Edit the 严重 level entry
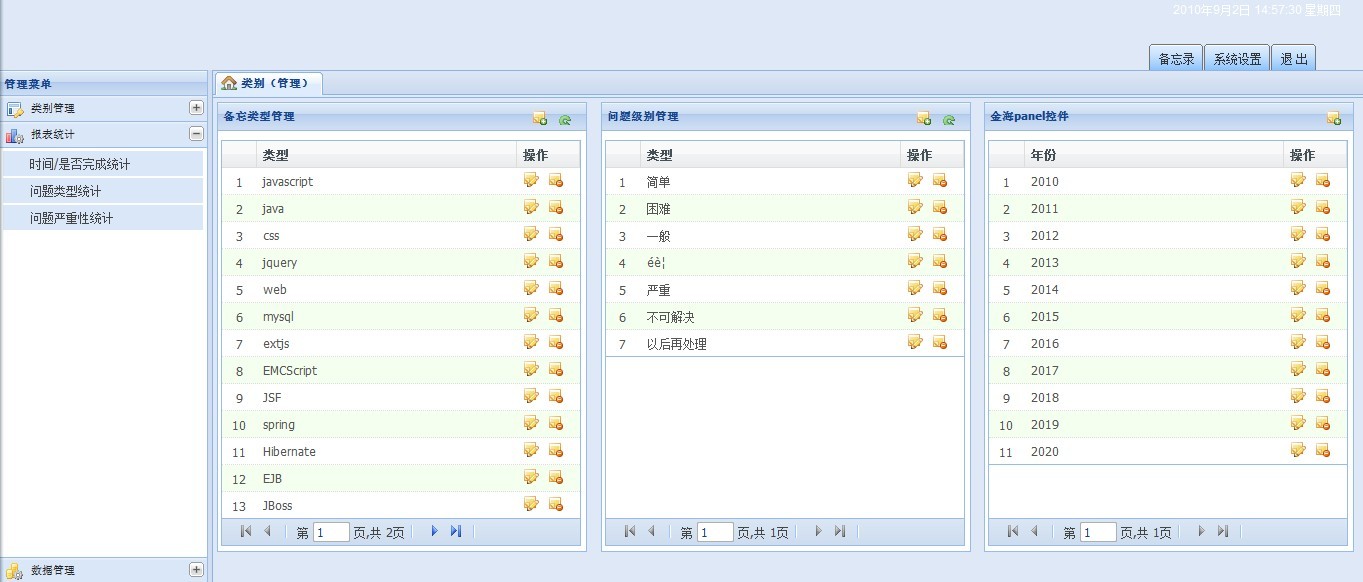 point(914,287)
